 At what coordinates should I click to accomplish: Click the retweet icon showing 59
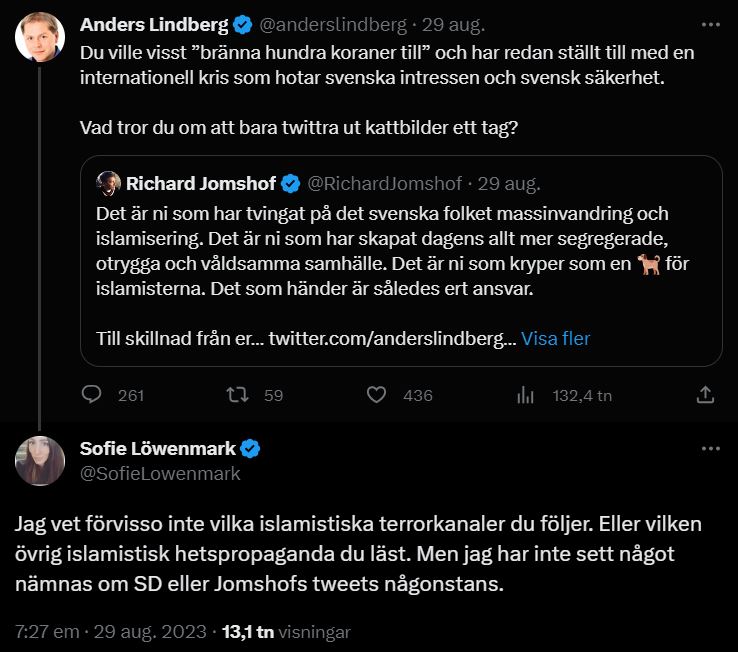tap(237, 395)
